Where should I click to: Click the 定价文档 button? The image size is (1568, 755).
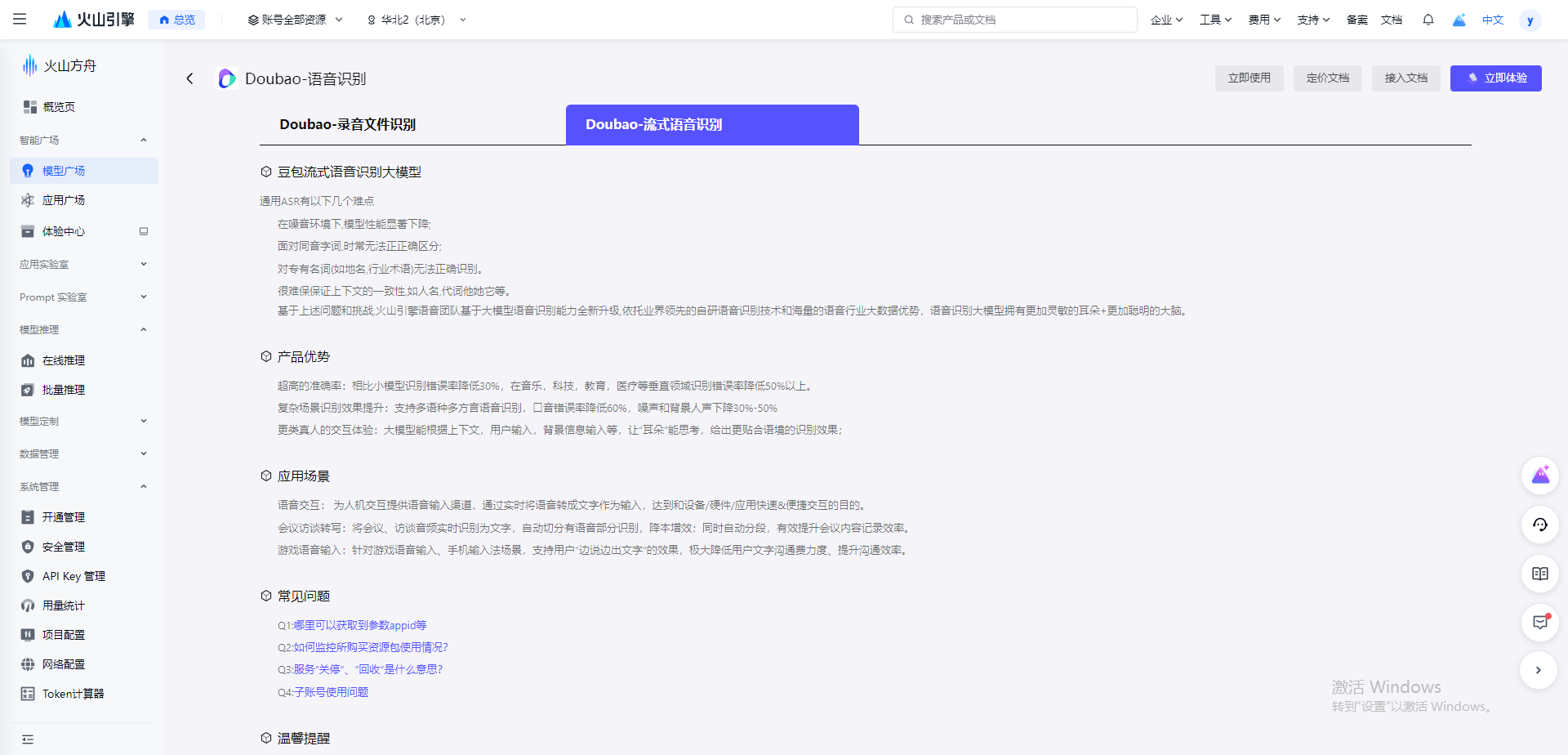click(1328, 78)
